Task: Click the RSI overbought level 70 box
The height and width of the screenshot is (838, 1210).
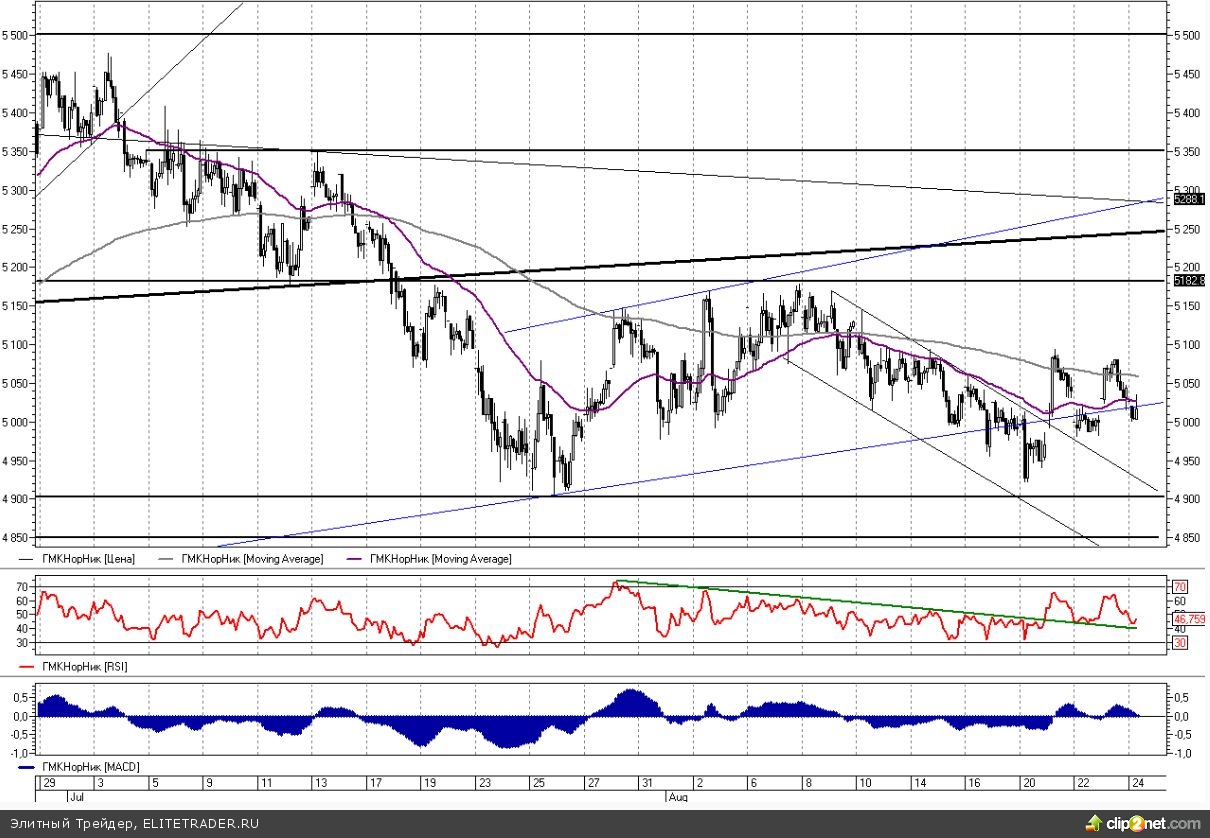Action: pos(1179,586)
